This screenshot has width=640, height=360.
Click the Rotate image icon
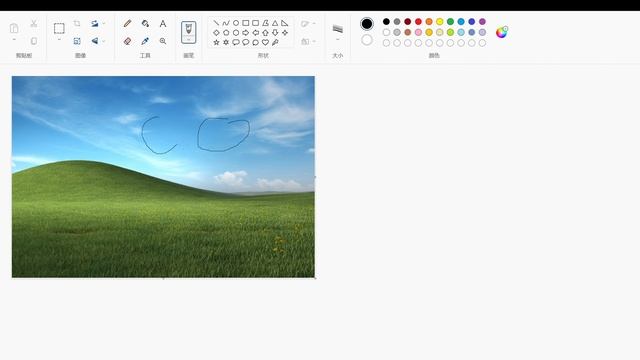tap(95, 24)
